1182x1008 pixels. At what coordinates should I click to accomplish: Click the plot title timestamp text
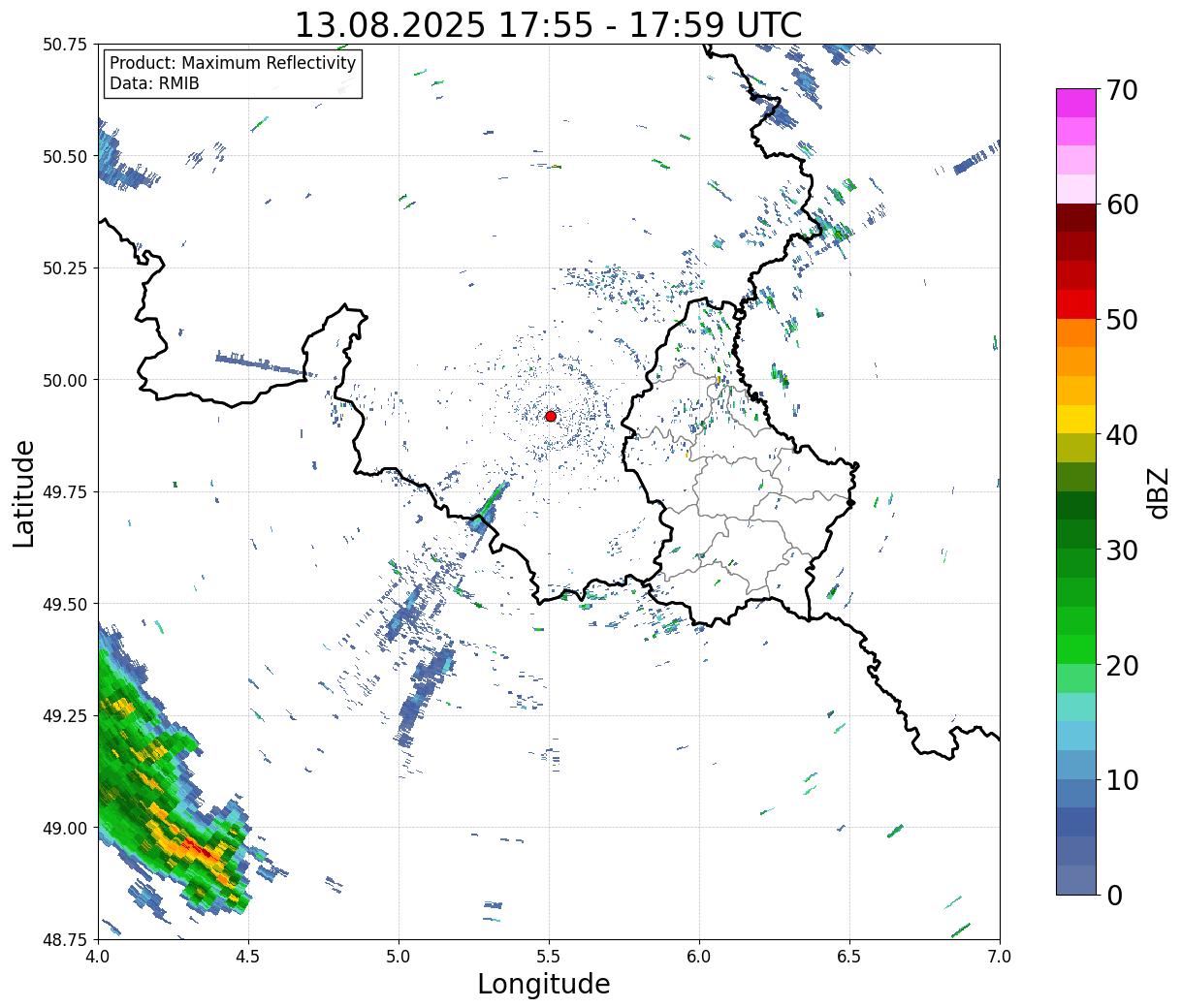[x=548, y=24]
